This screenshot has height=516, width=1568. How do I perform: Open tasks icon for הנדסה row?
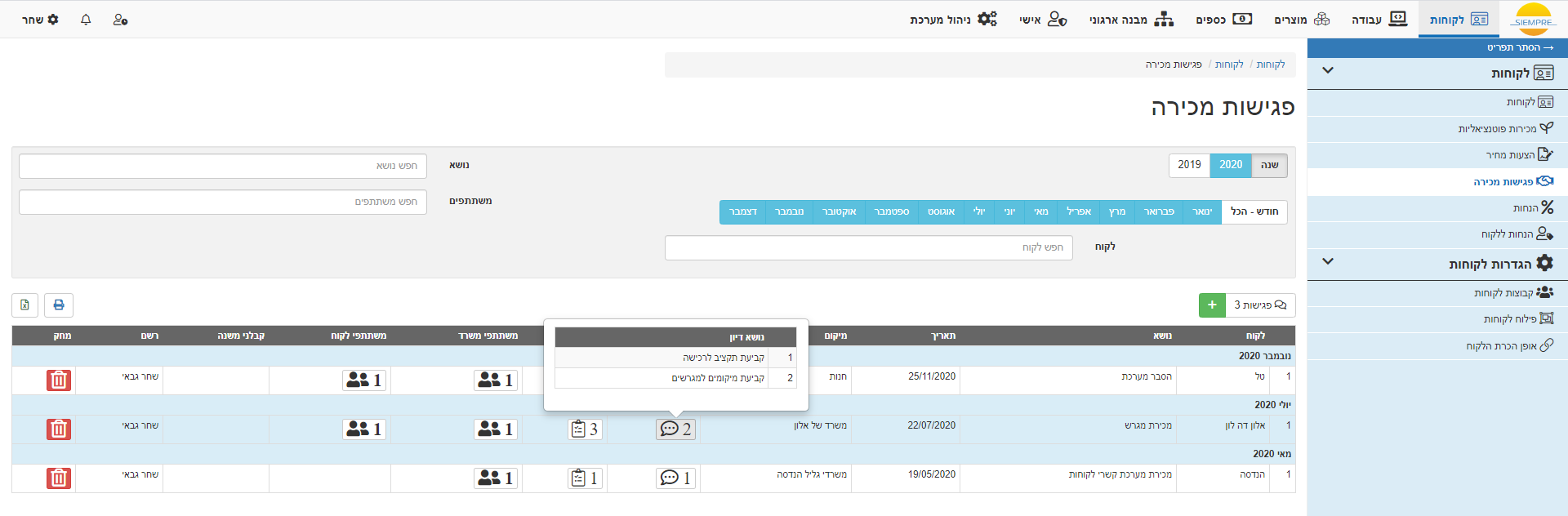585,478
